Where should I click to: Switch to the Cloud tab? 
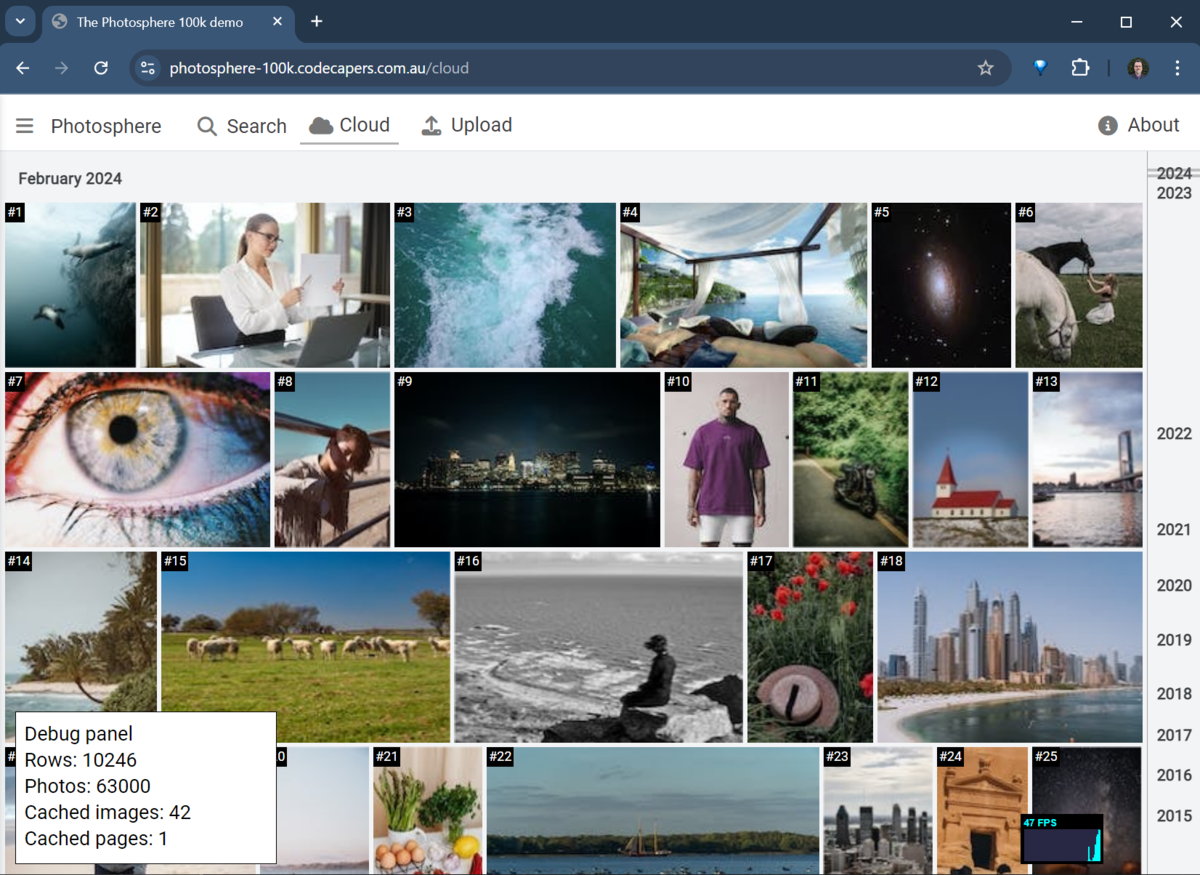click(349, 126)
